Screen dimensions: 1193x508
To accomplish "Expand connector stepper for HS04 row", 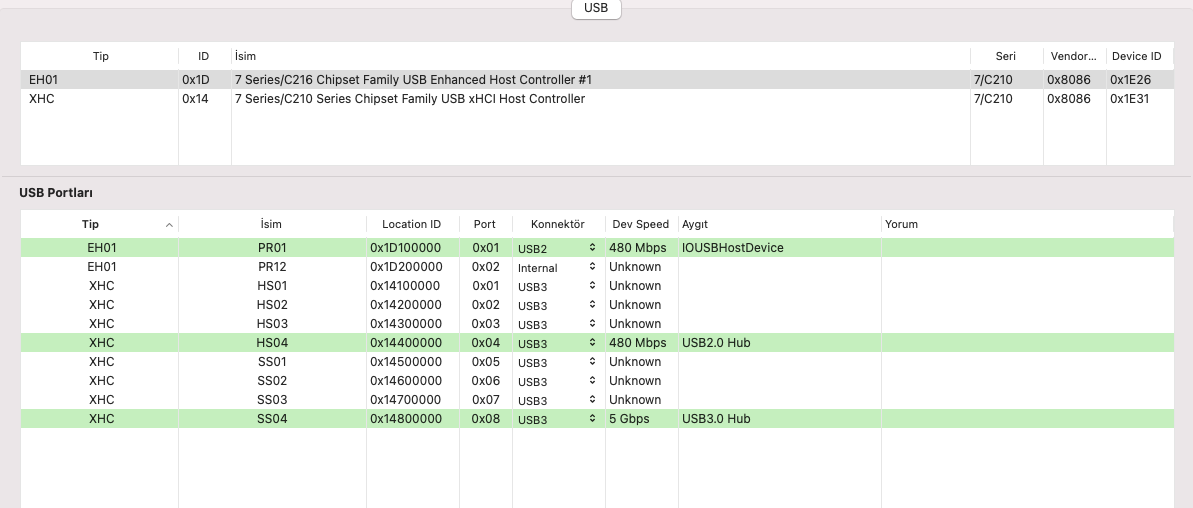I will tap(592, 343).
